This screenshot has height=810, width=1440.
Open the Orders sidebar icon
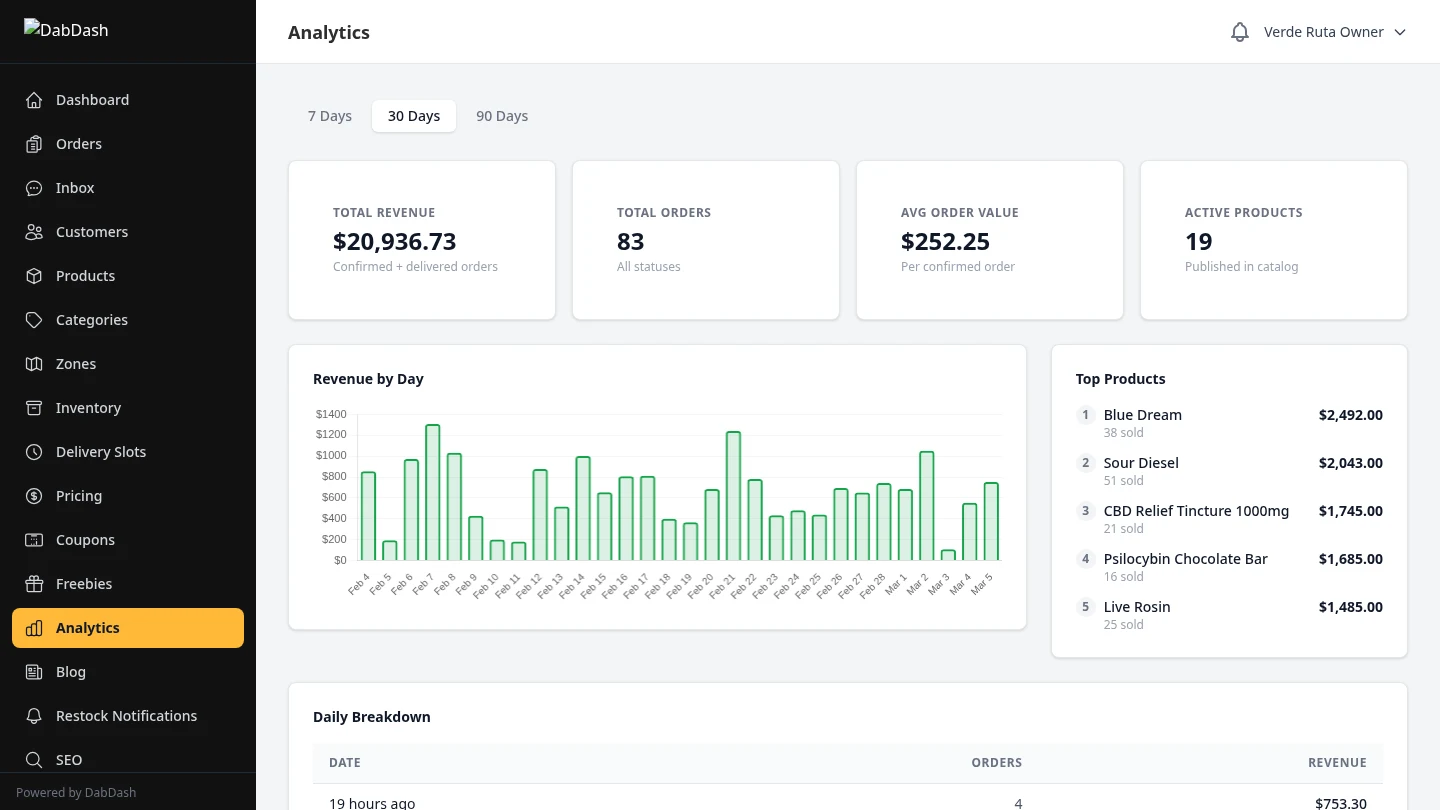pyautogui.click(x=33, y=143)
